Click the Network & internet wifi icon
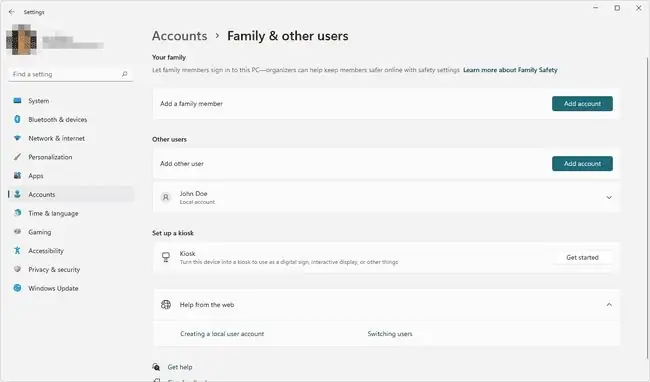 click(17, 138)
